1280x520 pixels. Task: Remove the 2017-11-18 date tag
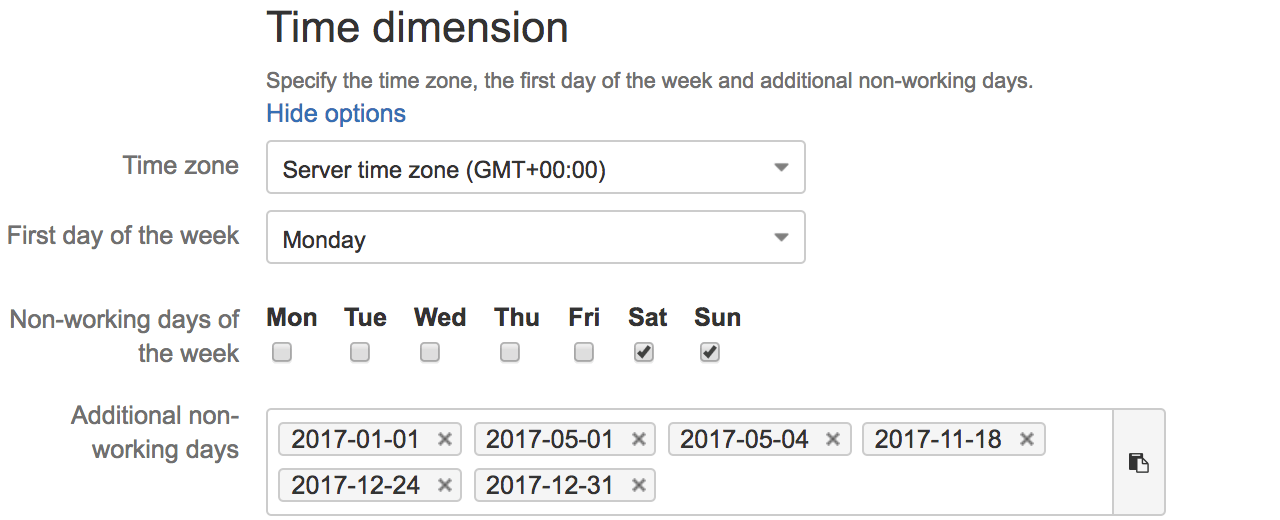tap(1027, 439)
